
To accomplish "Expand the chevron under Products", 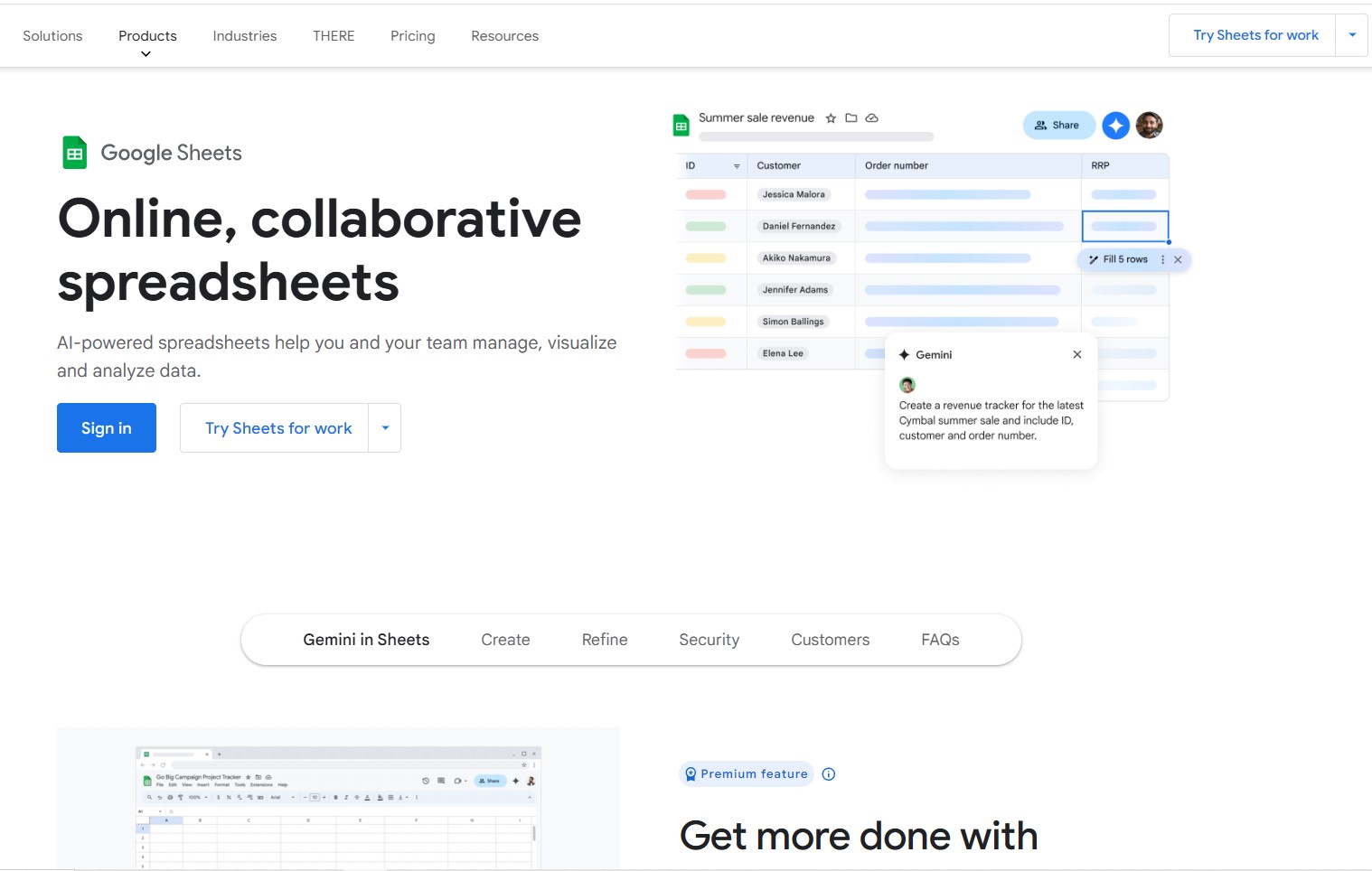I will point(146,54).
